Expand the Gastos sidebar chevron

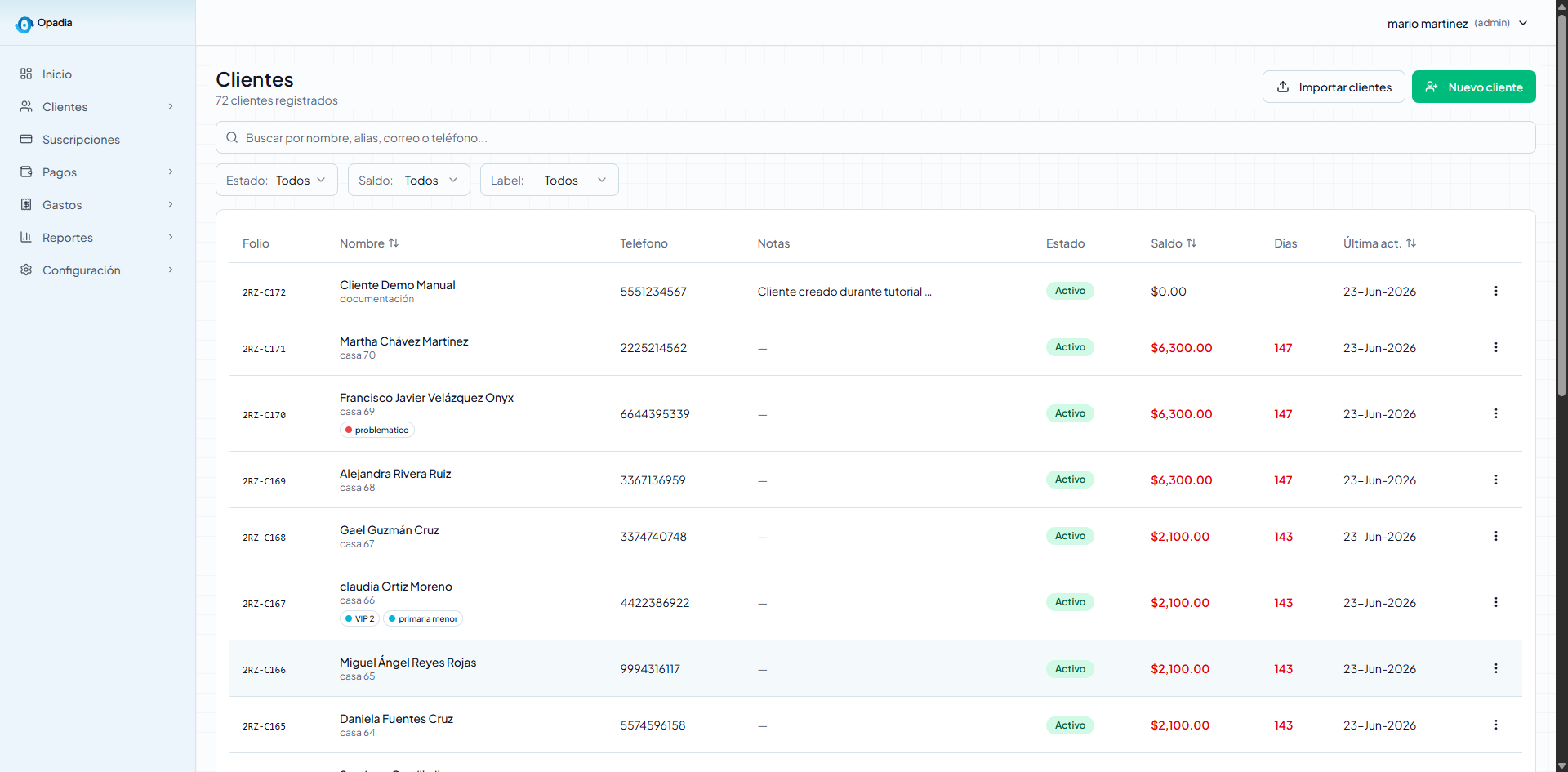pos(171,204)
